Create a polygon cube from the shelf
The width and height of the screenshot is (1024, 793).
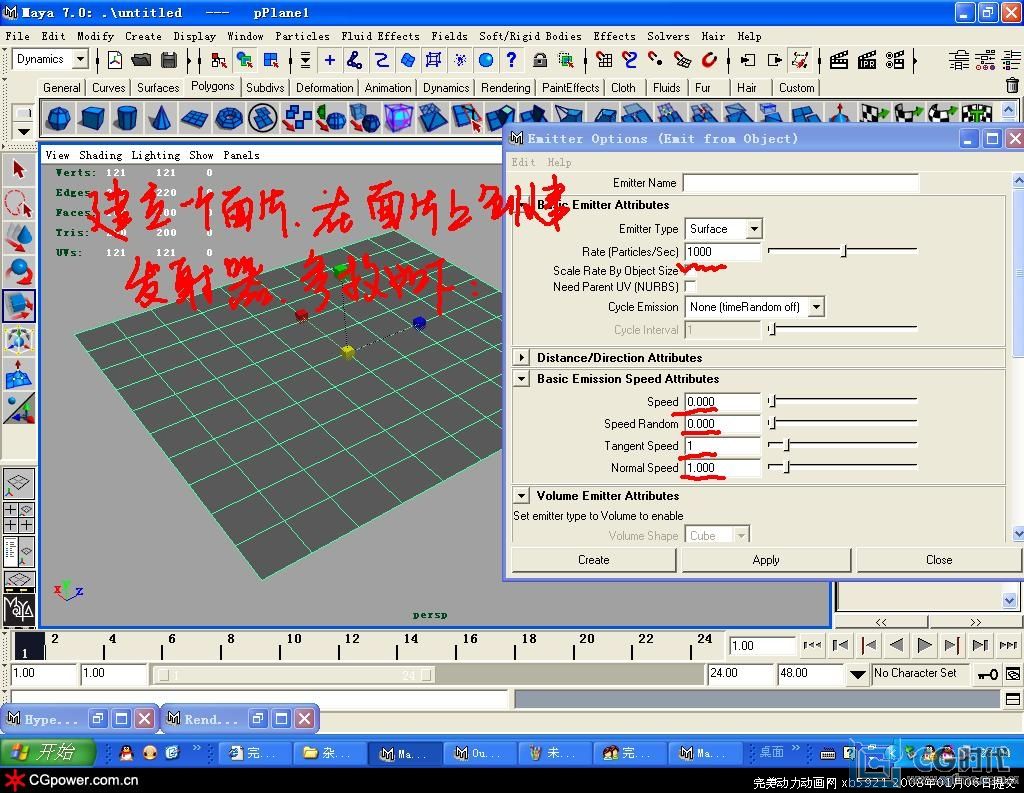pyautogui.click(x=92, y=118)
